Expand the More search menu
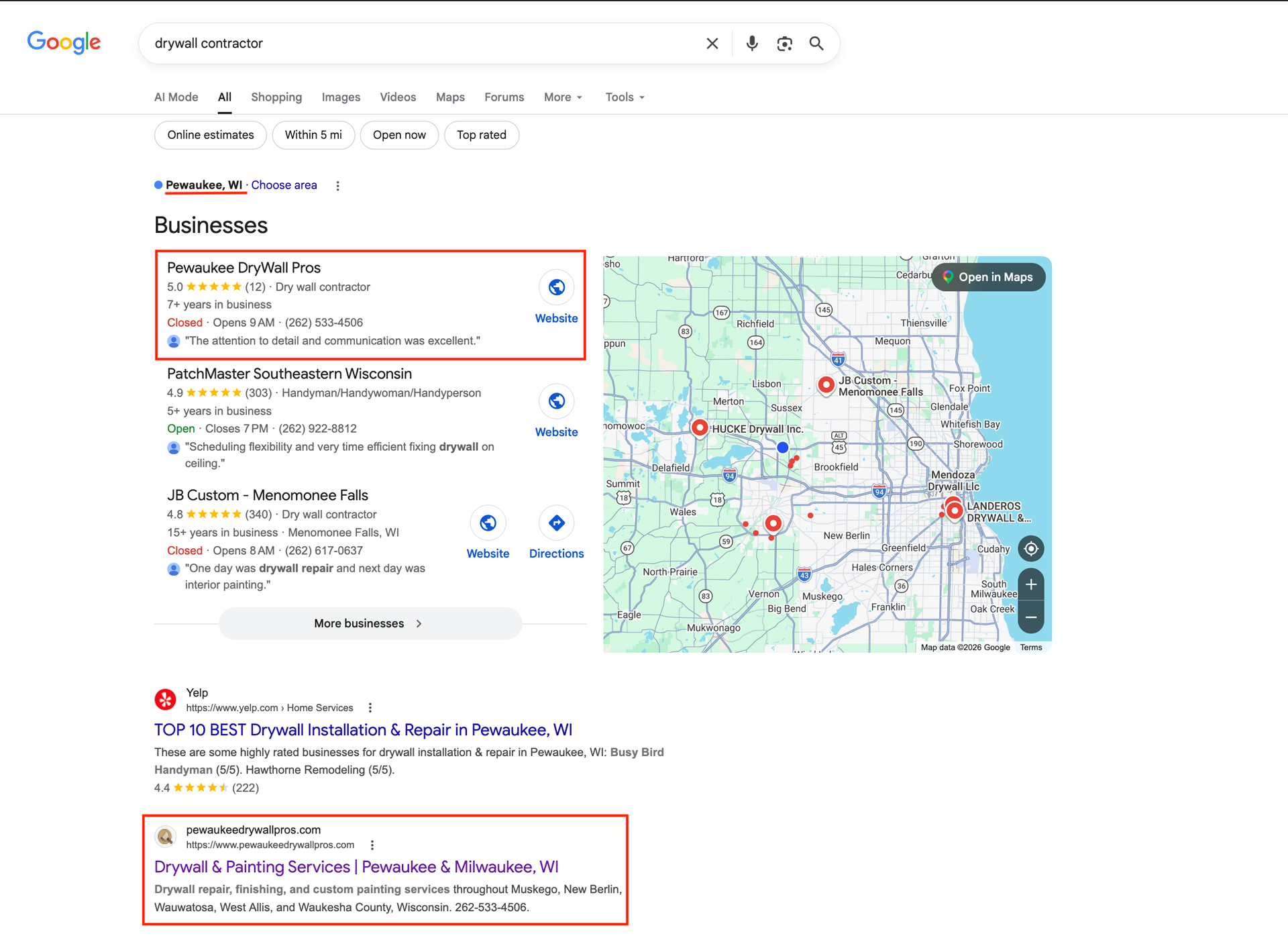This screenshot has width=1288, height=942. 563,97
